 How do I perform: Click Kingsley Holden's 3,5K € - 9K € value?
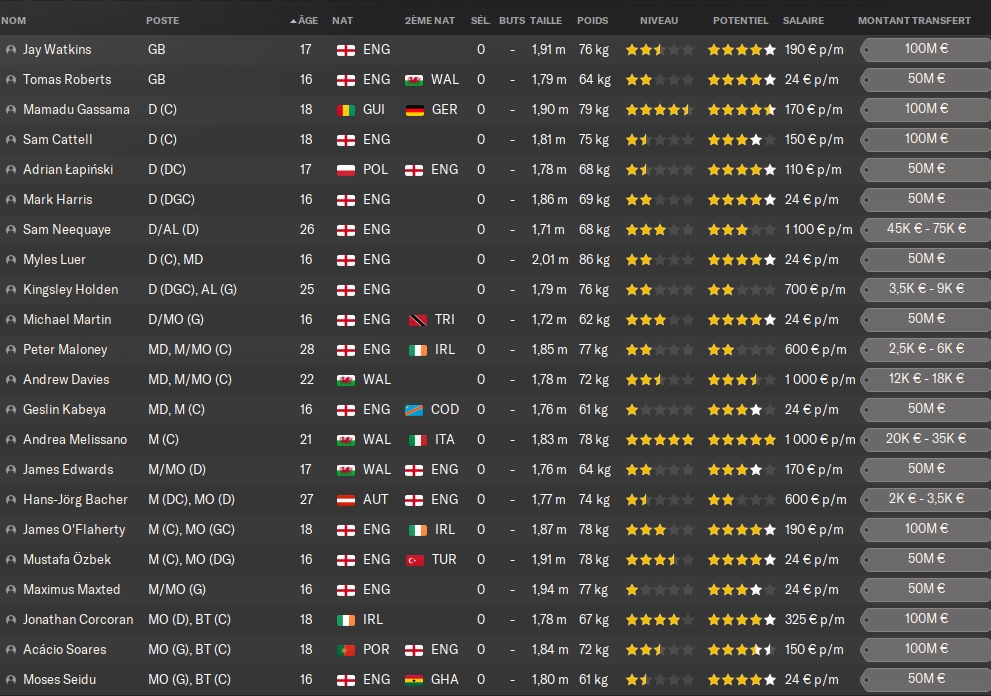point(926,289)
